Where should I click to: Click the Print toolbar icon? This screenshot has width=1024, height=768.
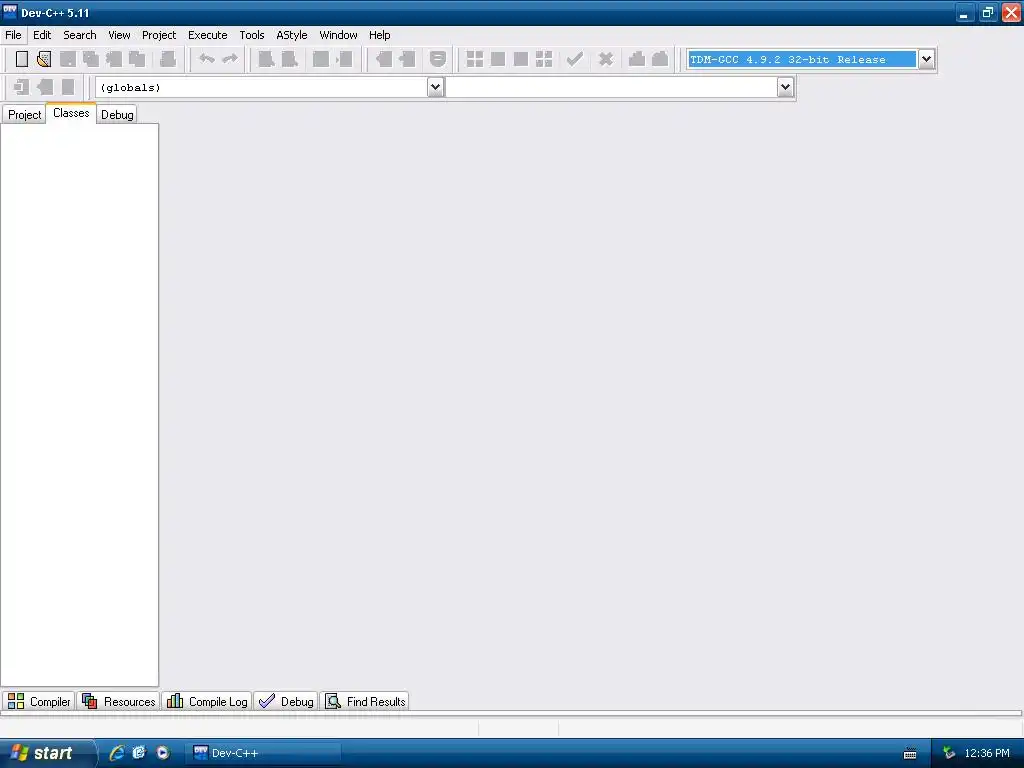pos(168,59)
